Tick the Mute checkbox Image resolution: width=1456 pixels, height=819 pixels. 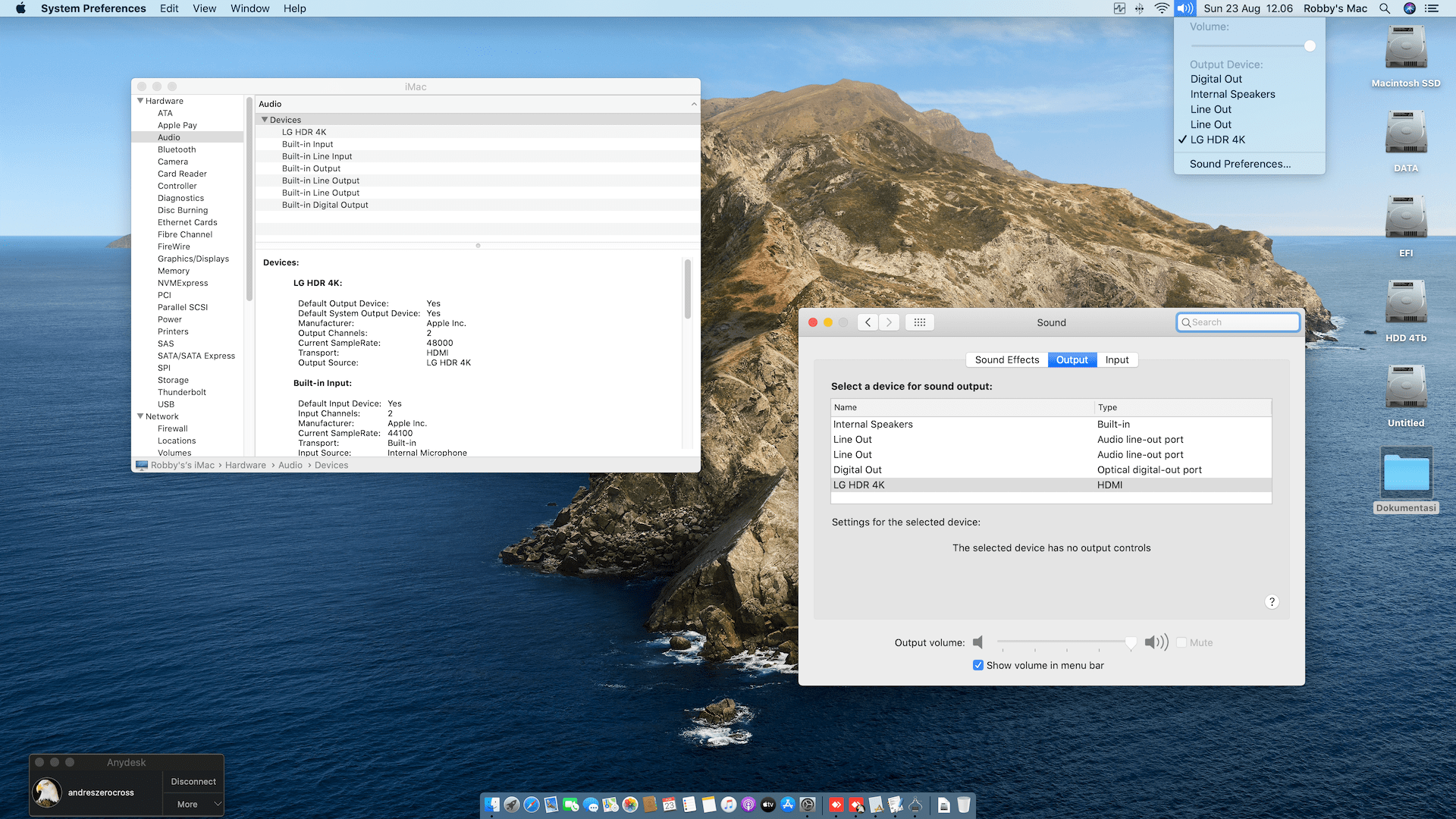(x=1181, y=642)
